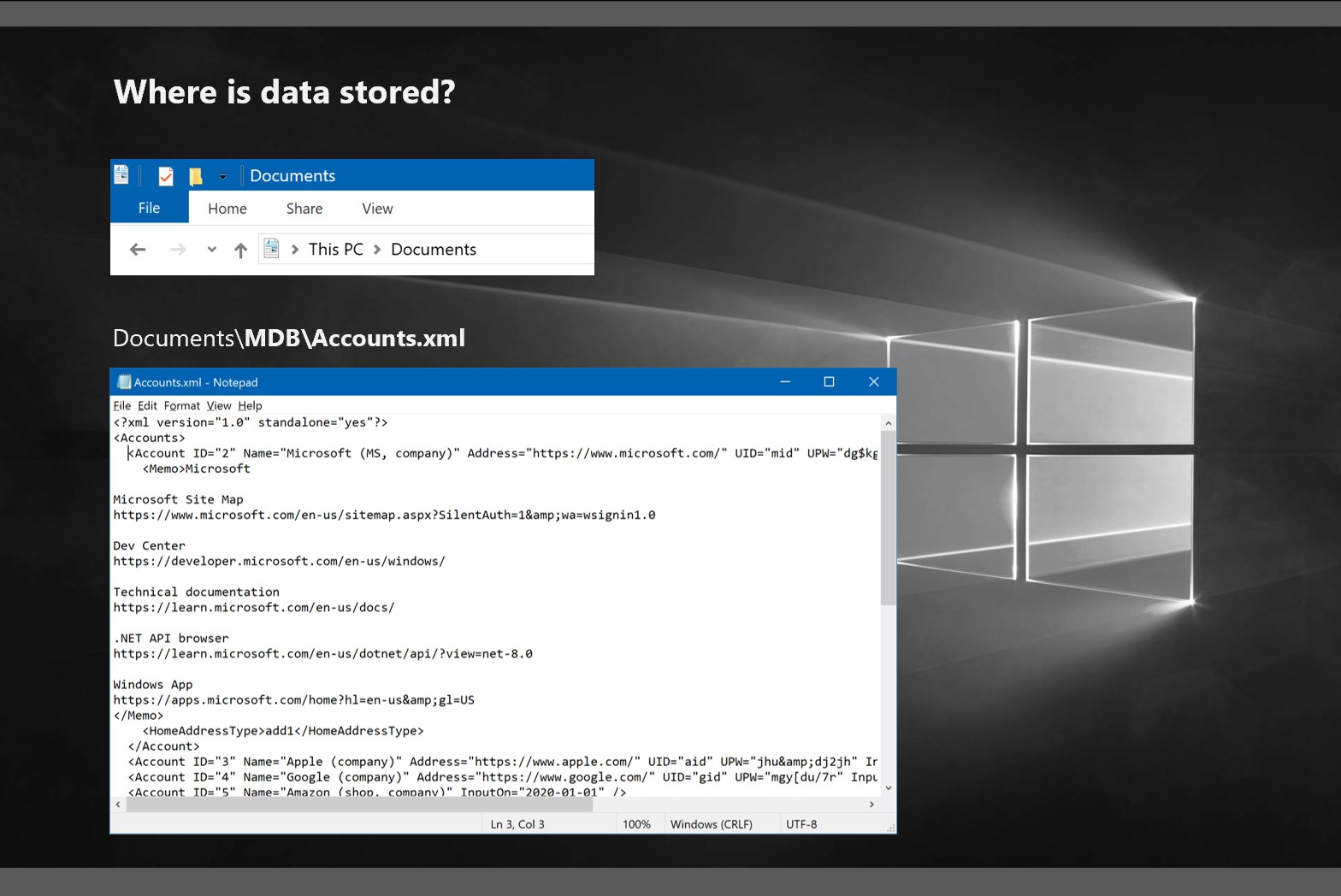Open the Notepad File menu
Image resolution: width=1341 pixels, height=896 pixels.
pyautogui.click(x=122, y=406)
